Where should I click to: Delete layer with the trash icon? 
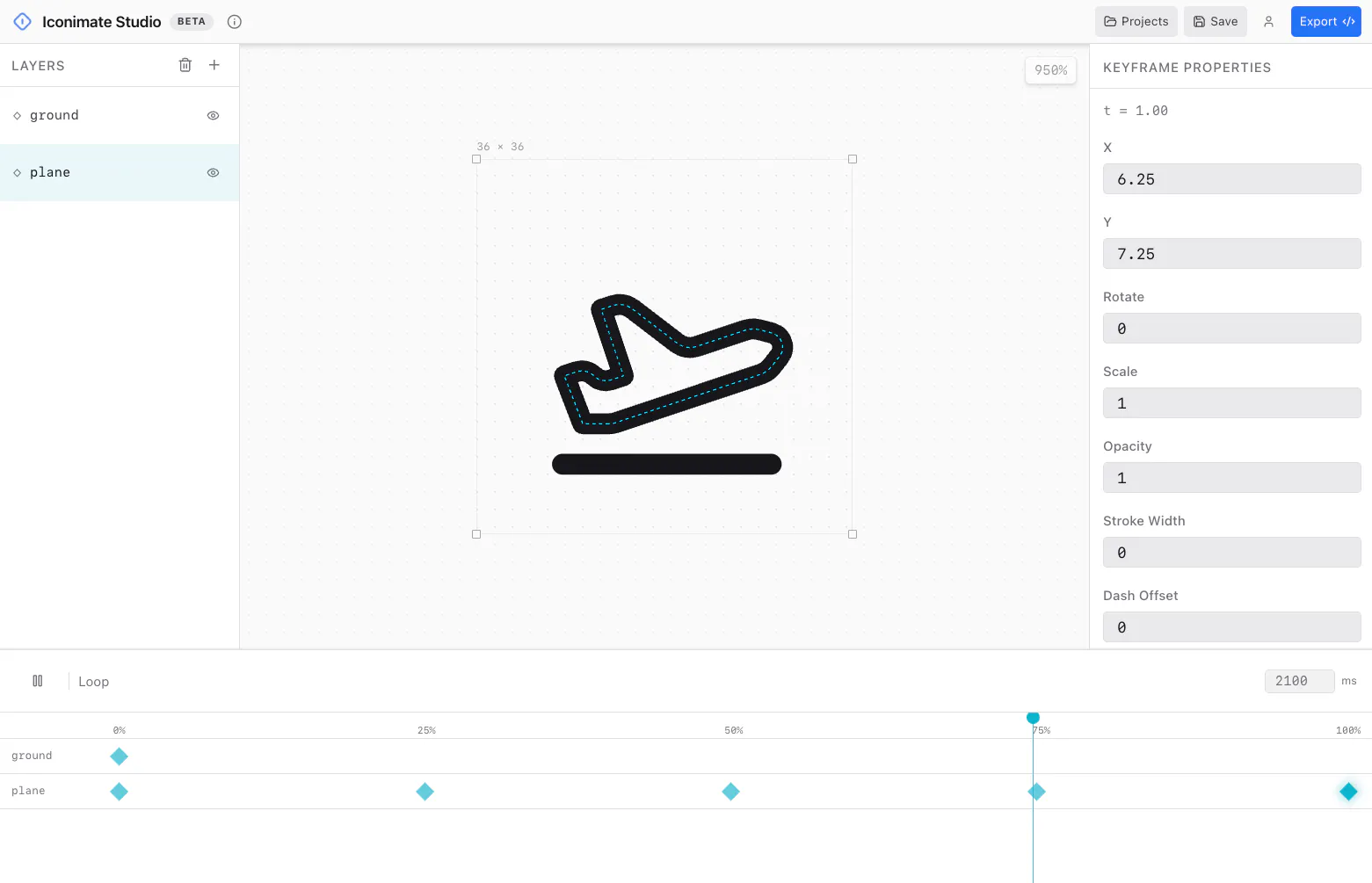[185, 65]
